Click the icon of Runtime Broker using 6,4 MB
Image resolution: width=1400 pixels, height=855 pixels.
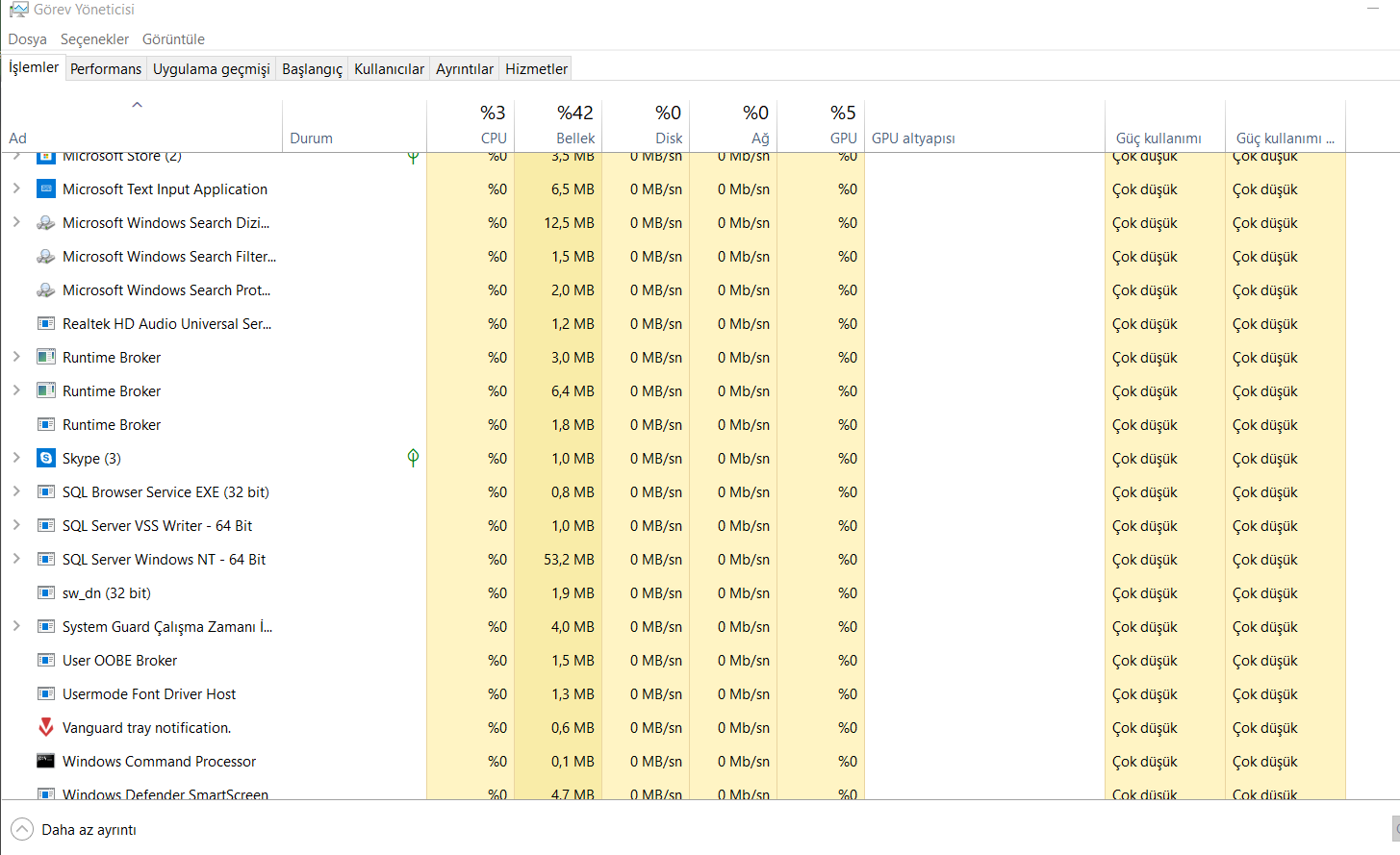click(45, 391)
